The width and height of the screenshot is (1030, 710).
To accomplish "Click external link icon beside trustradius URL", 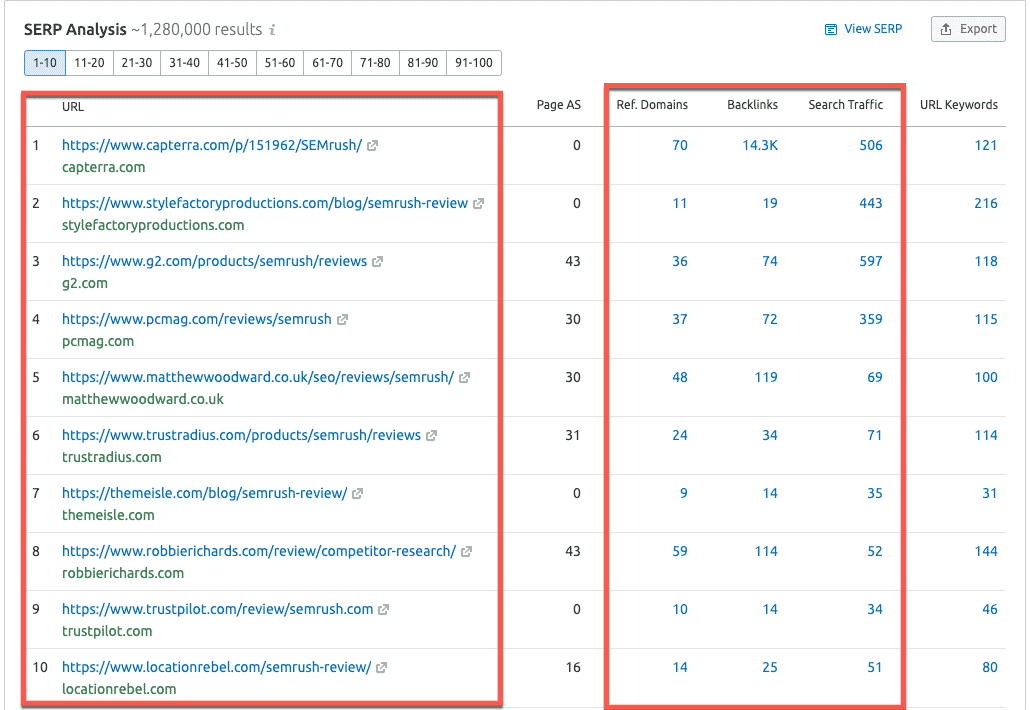I will coord(432,436).
